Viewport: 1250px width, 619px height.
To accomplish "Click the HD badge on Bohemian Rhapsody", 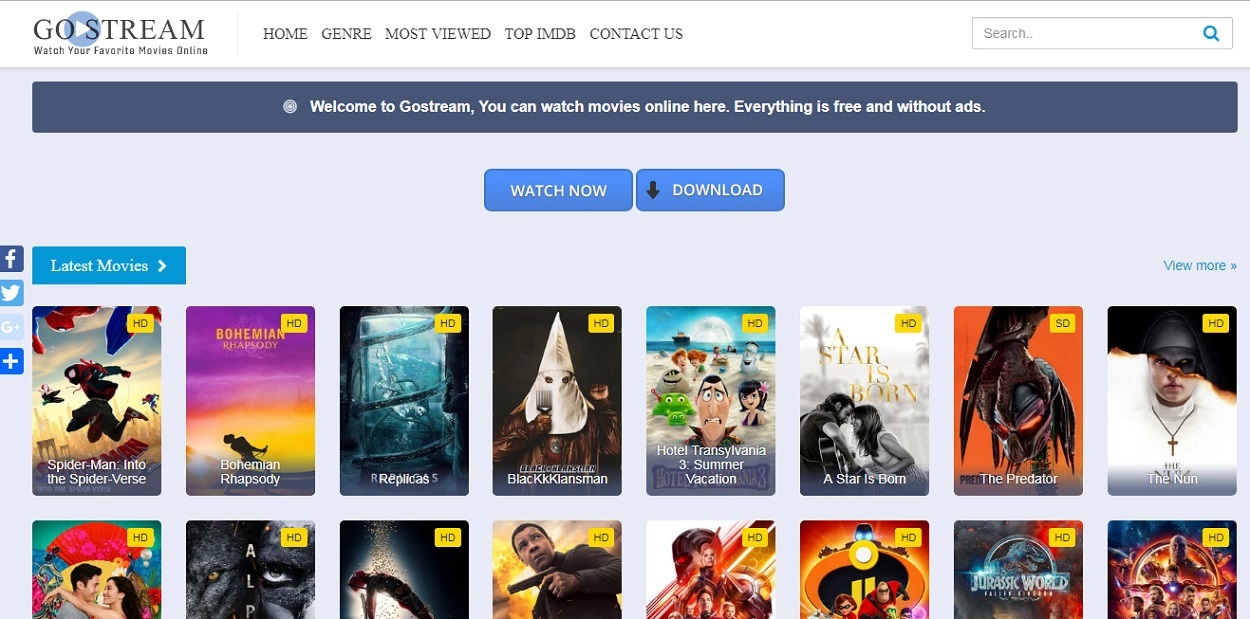I will (294, 323).
